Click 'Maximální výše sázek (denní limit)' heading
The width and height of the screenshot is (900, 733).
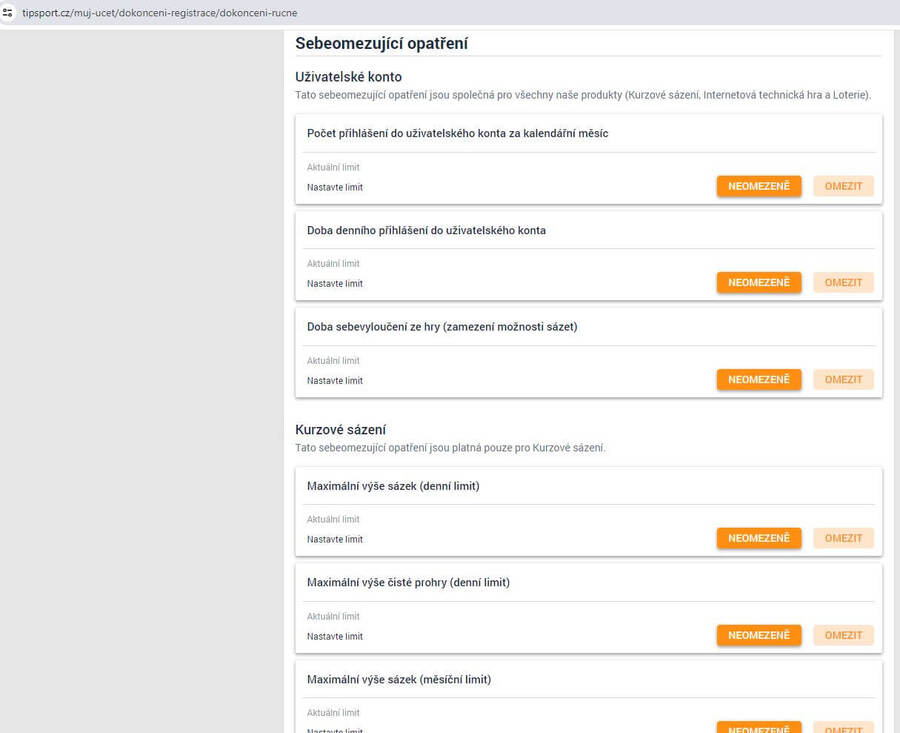(x=393, y=486)
